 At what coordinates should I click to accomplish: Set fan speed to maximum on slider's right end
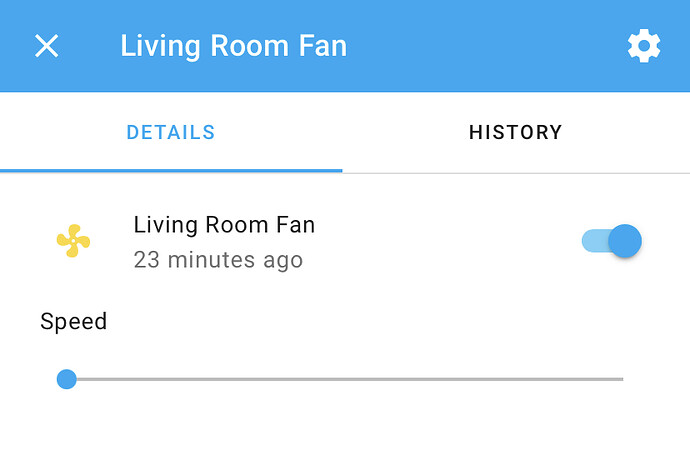coord(622,379)
